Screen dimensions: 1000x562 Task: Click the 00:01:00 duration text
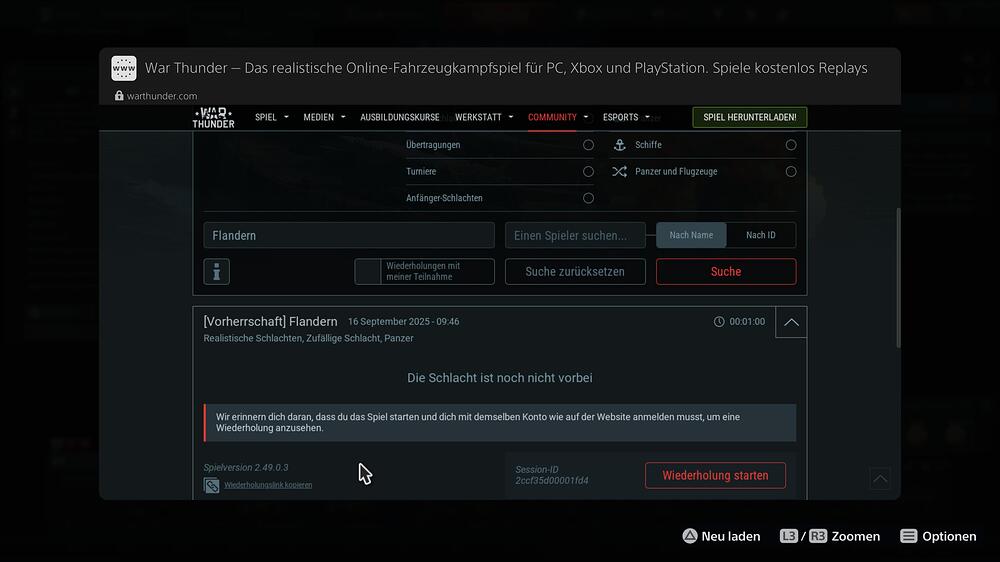pyautogui.click(x=747, y=322)
